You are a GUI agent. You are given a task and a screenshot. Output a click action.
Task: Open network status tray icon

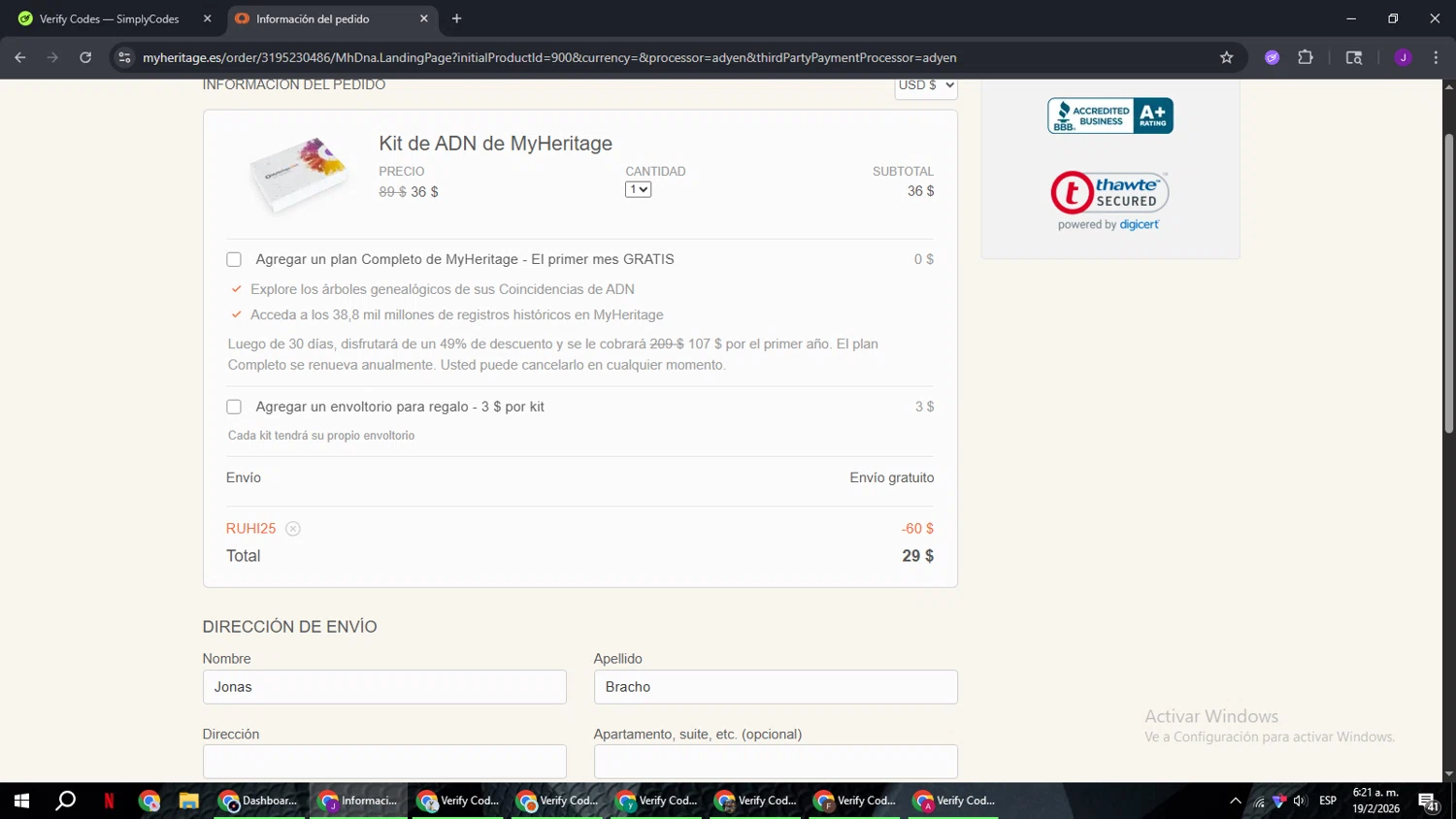click(1259, 801)
